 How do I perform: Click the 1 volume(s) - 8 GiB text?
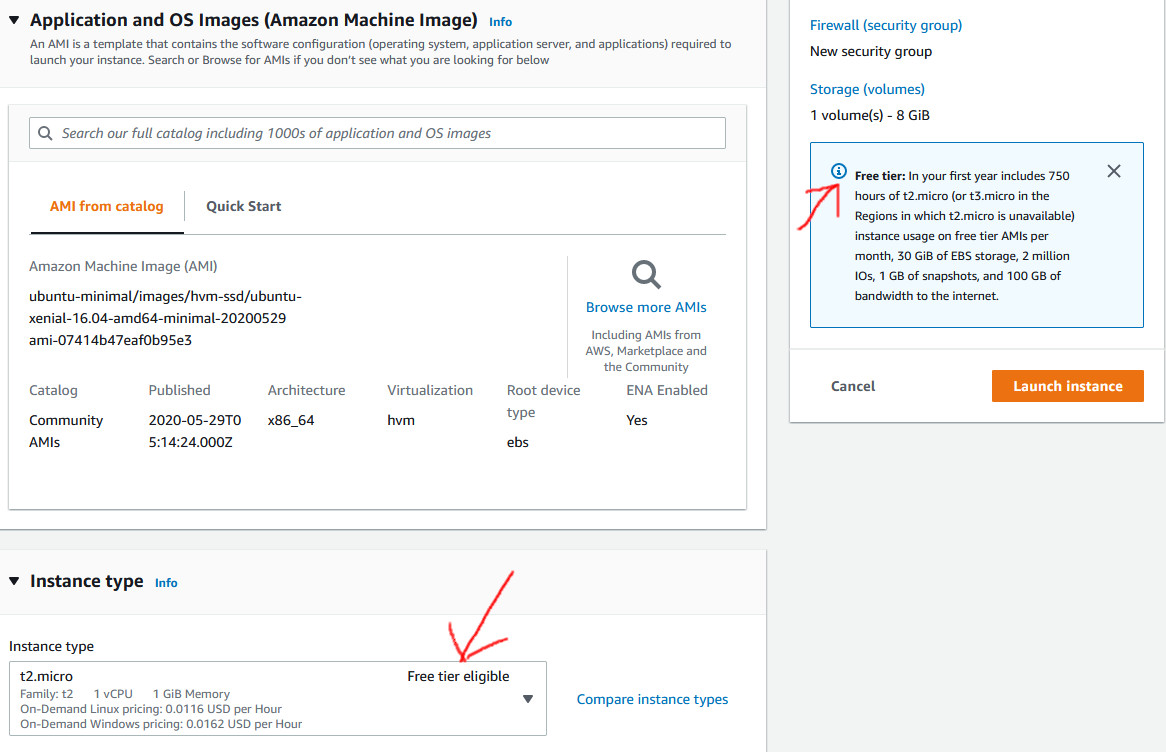coord(869,115)
